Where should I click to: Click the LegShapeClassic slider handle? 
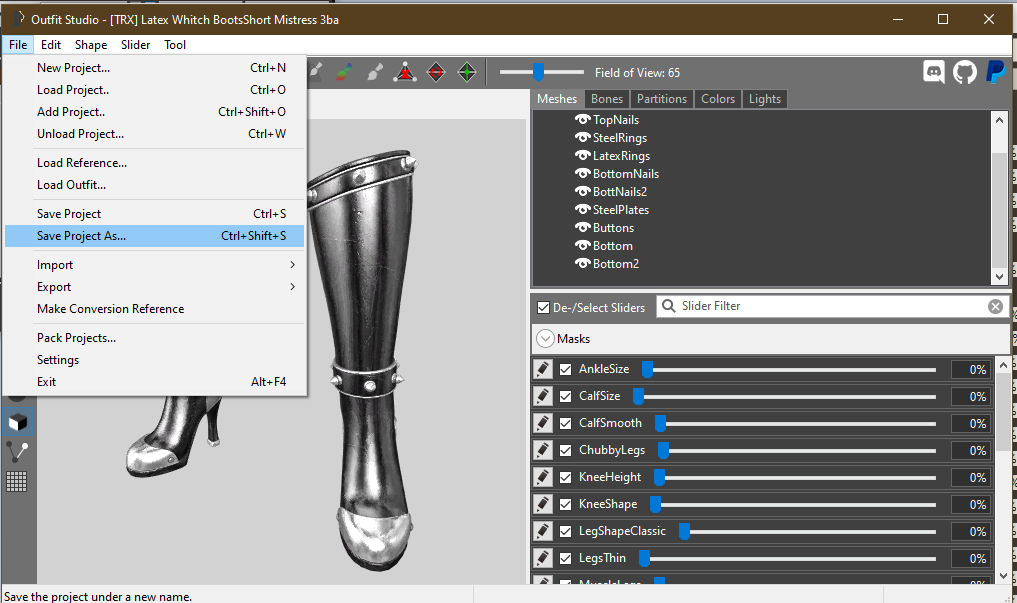coord(684,532)
